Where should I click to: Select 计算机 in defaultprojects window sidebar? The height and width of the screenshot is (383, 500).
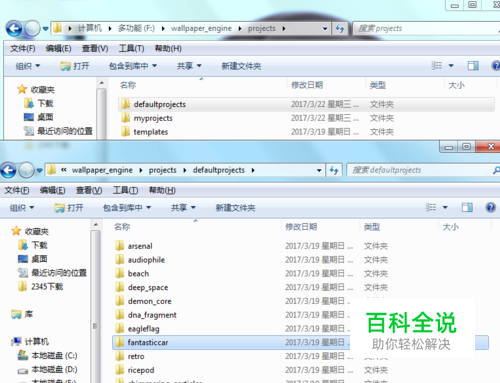click(30, 341)
